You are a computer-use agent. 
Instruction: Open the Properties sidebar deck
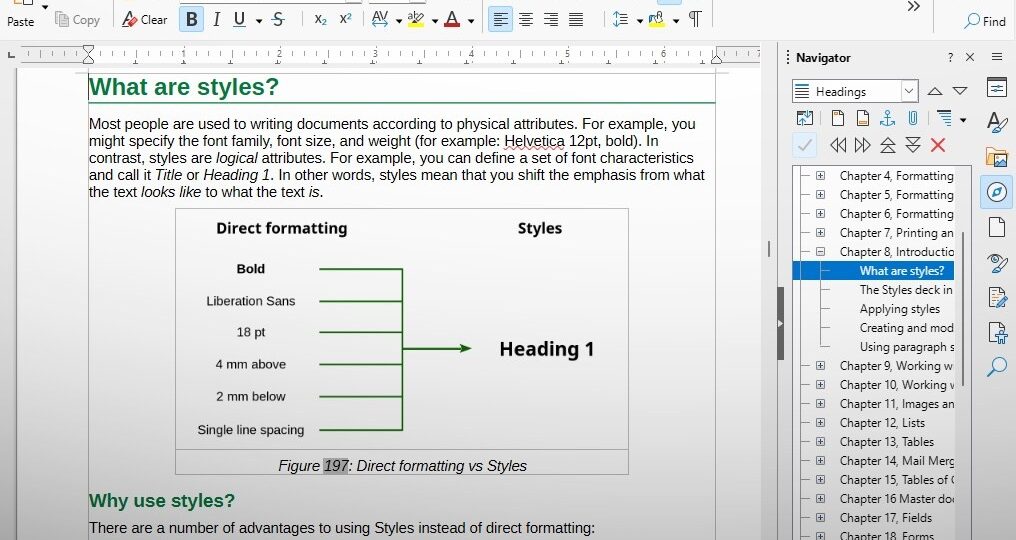[x=997, y=87]
